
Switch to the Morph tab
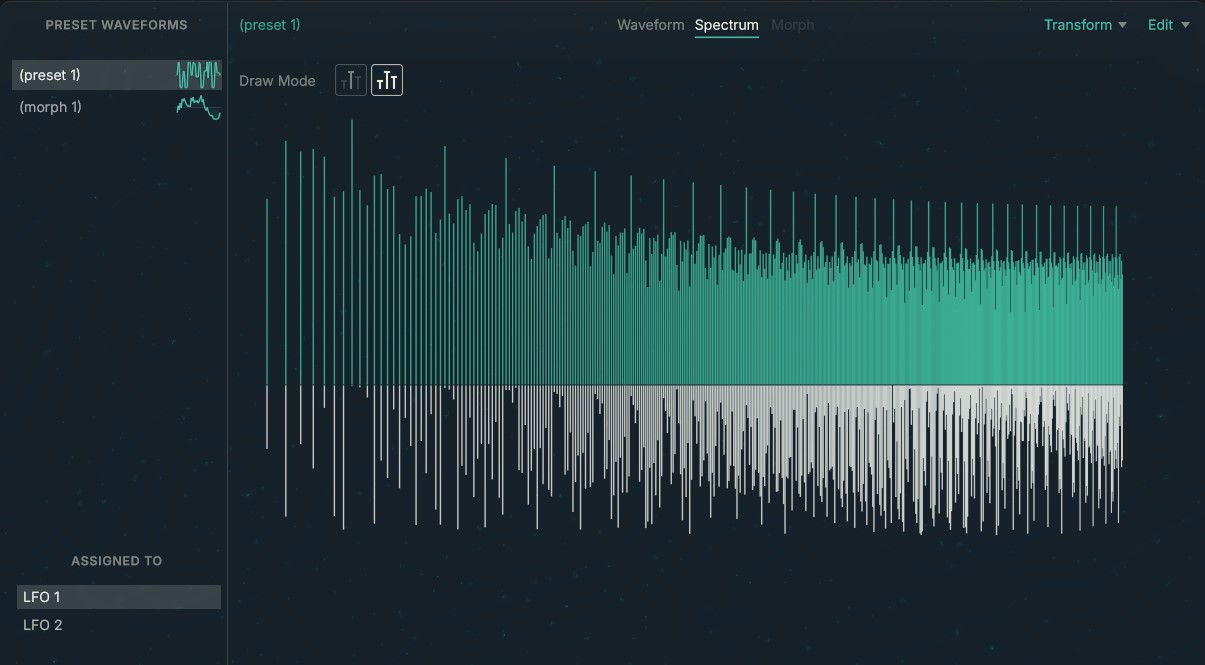[x=793, y=24]
